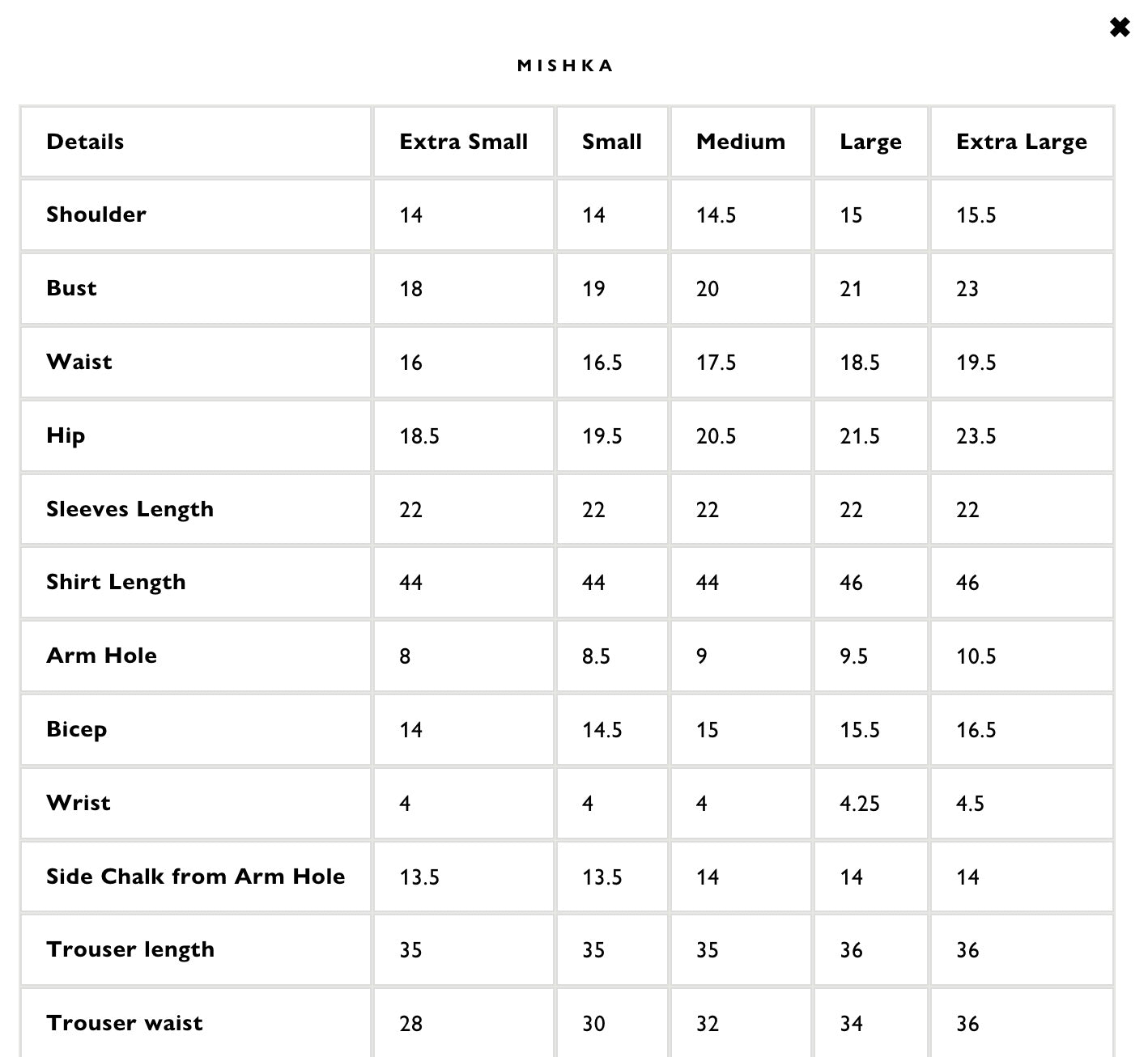Click Side Chalk from Arm Hole label
Viewport: 1148px width, 1057px height.
(195, 877)
